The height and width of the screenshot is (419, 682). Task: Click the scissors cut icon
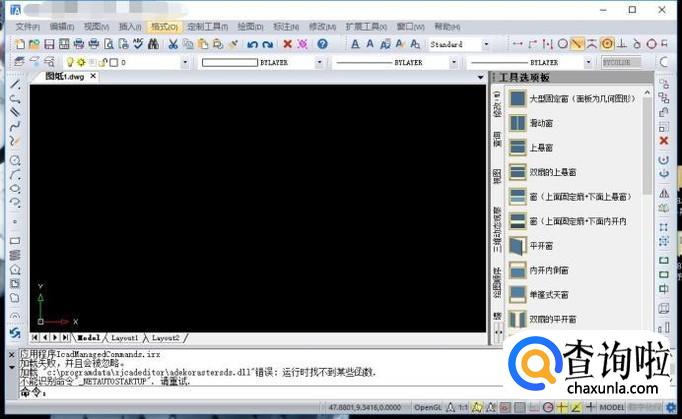click(x=173, y=44)
